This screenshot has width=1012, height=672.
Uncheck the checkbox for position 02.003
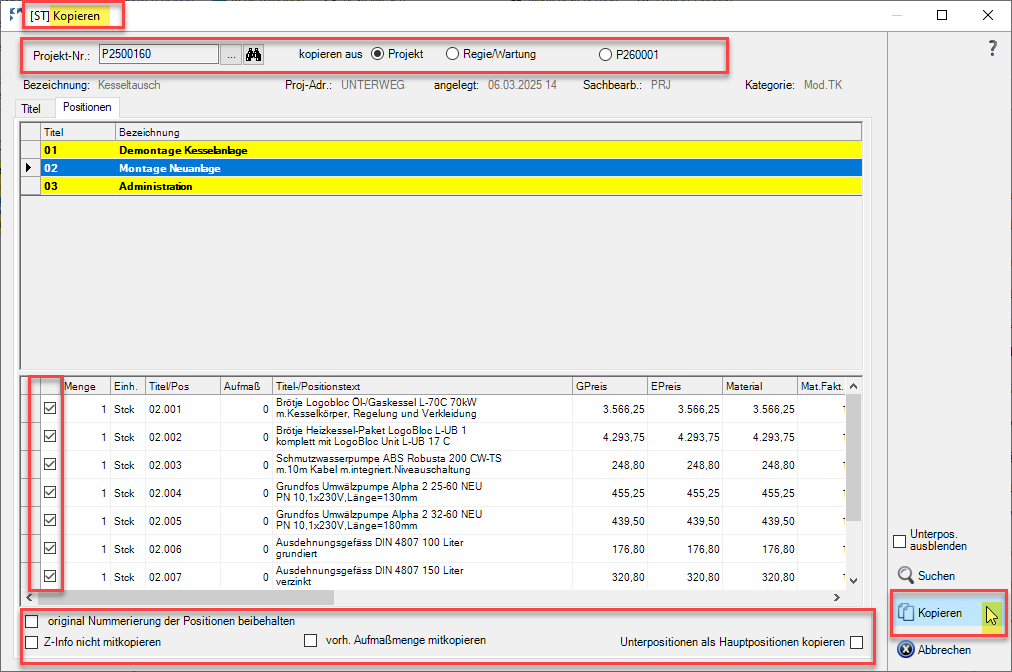tap(49, 464)
